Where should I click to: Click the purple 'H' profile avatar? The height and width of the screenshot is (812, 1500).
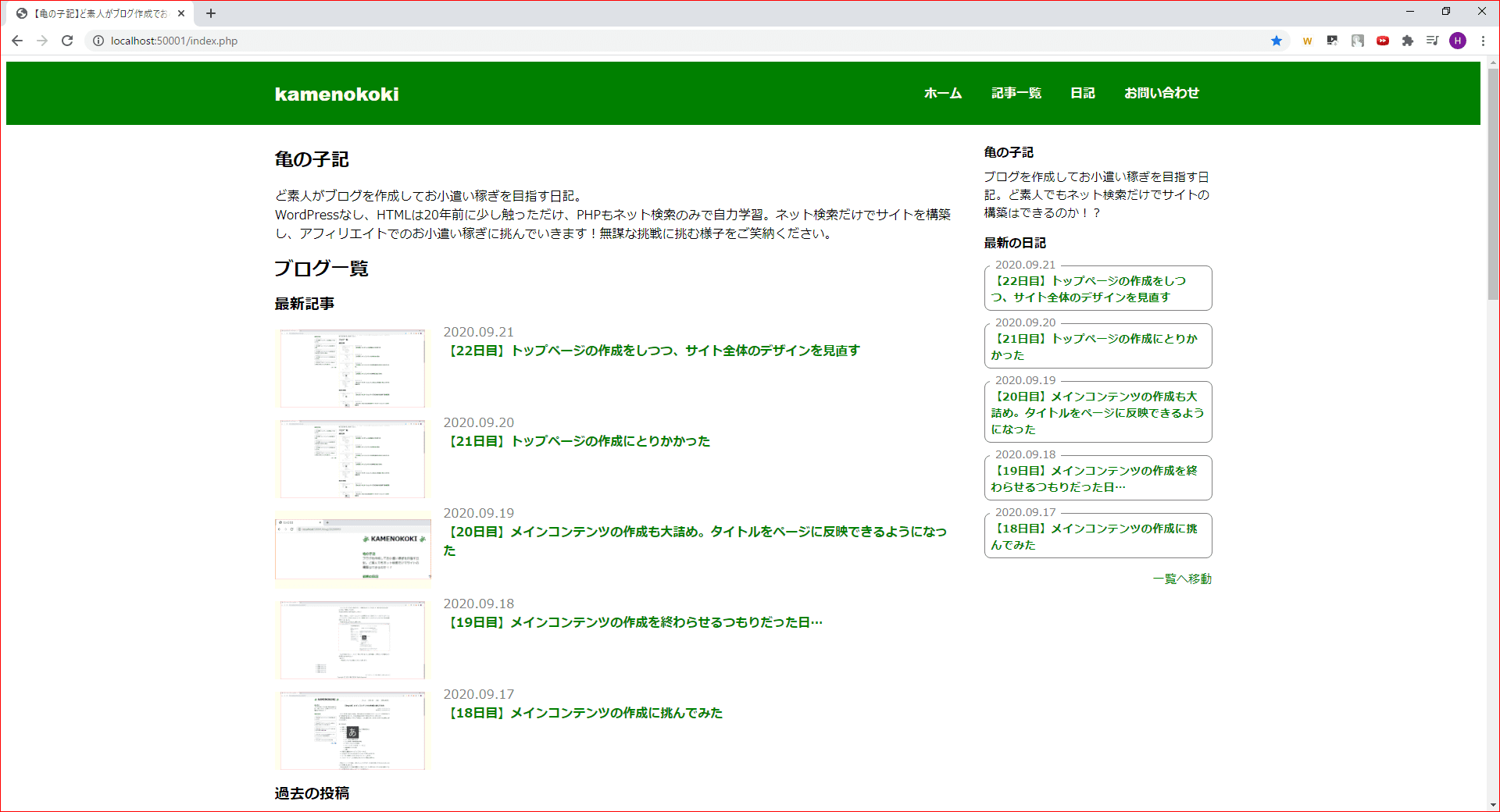pos(1458,41)
